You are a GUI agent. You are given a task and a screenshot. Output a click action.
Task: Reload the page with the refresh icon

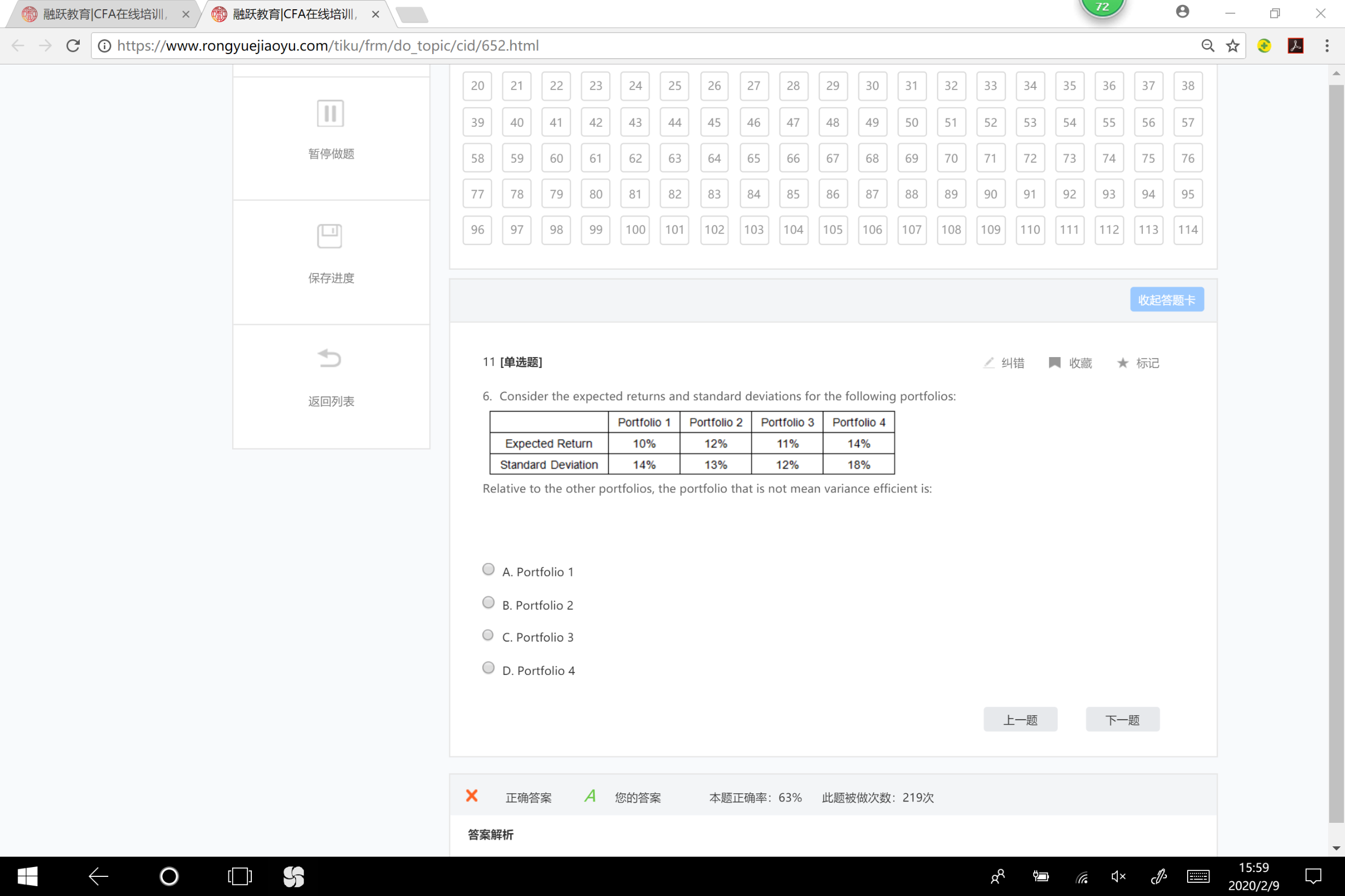coord(73,46)
